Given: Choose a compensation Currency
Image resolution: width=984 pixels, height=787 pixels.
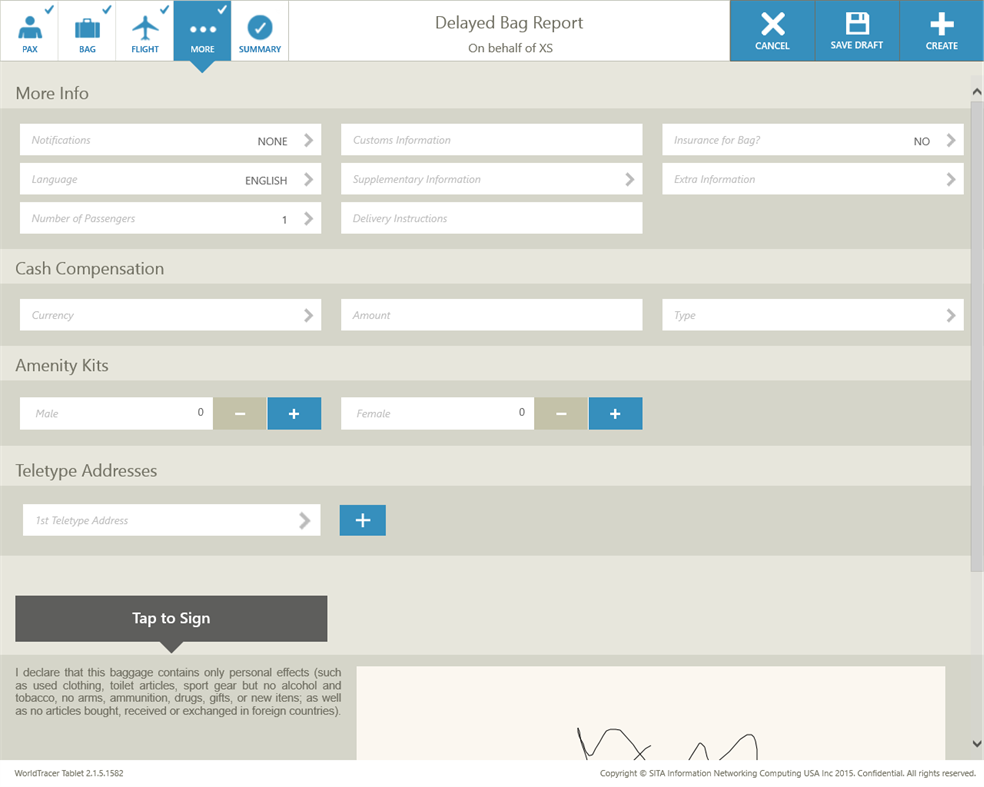Looking at the screenshot, I should (x=170, y=314).
